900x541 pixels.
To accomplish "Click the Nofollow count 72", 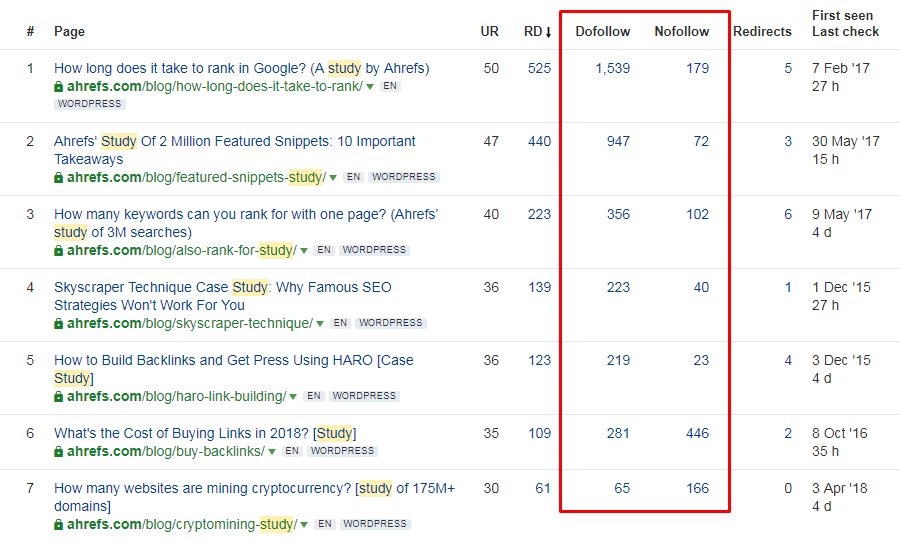I will pyautogui.click(x=701, y=141).
